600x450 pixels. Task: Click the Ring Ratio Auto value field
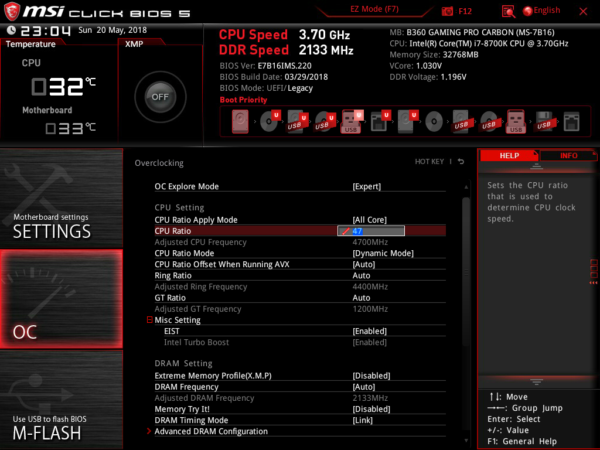[361, 276]
